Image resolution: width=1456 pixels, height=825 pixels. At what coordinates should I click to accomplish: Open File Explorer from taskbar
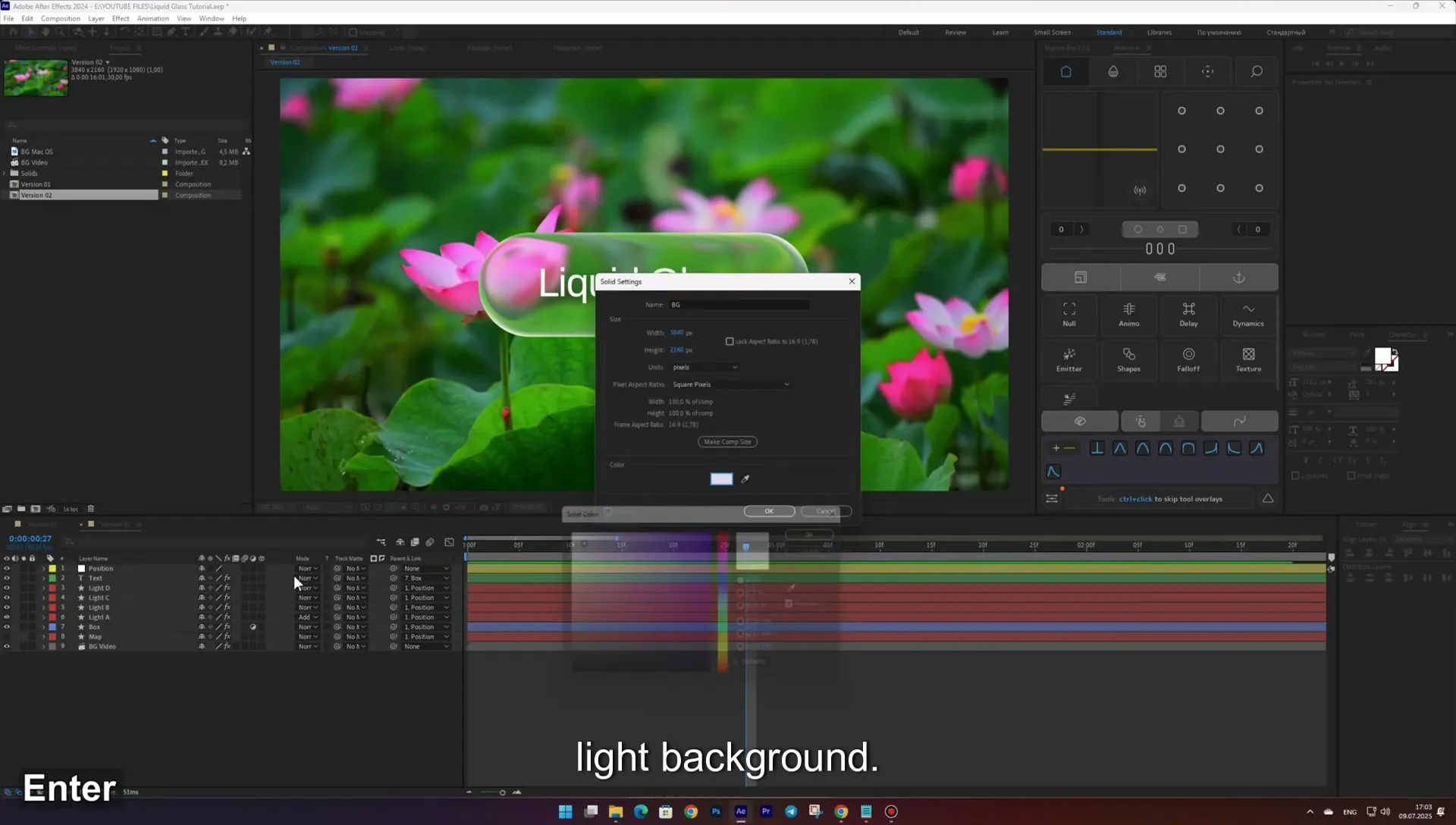click(x=616, y=811)
